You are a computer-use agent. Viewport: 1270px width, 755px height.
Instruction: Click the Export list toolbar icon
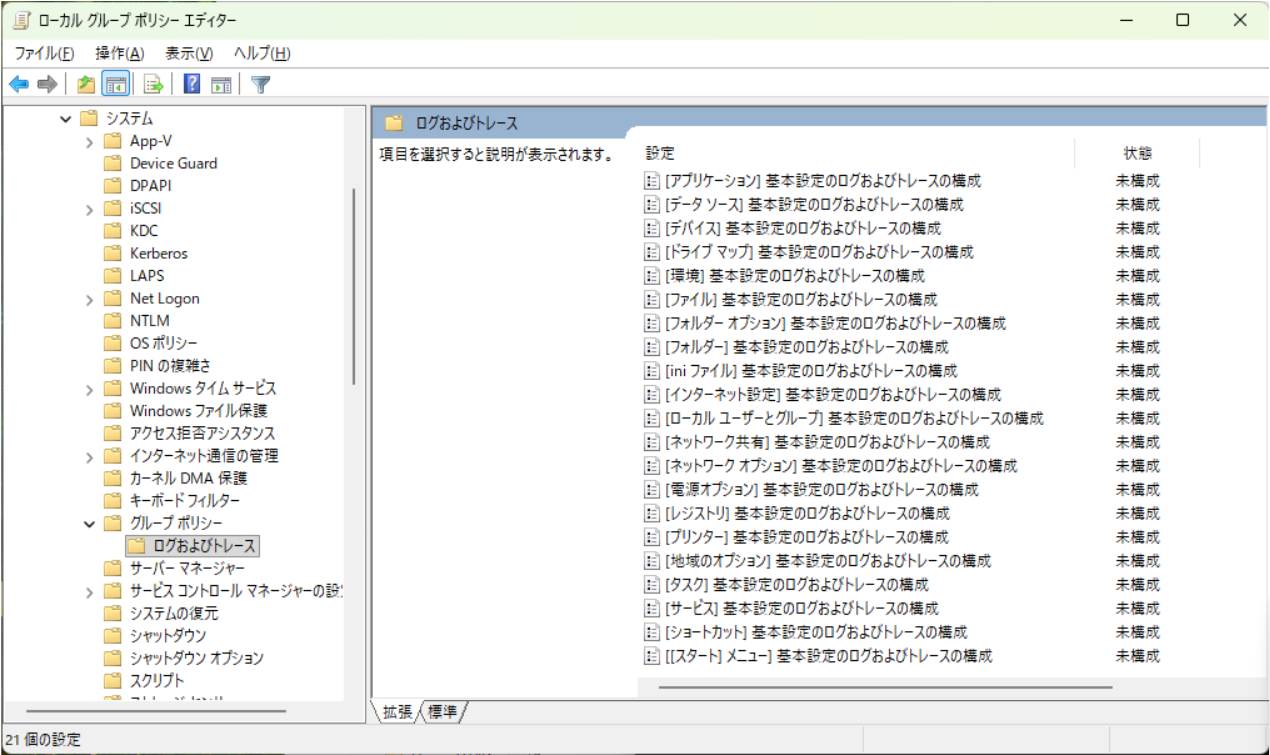153,85
